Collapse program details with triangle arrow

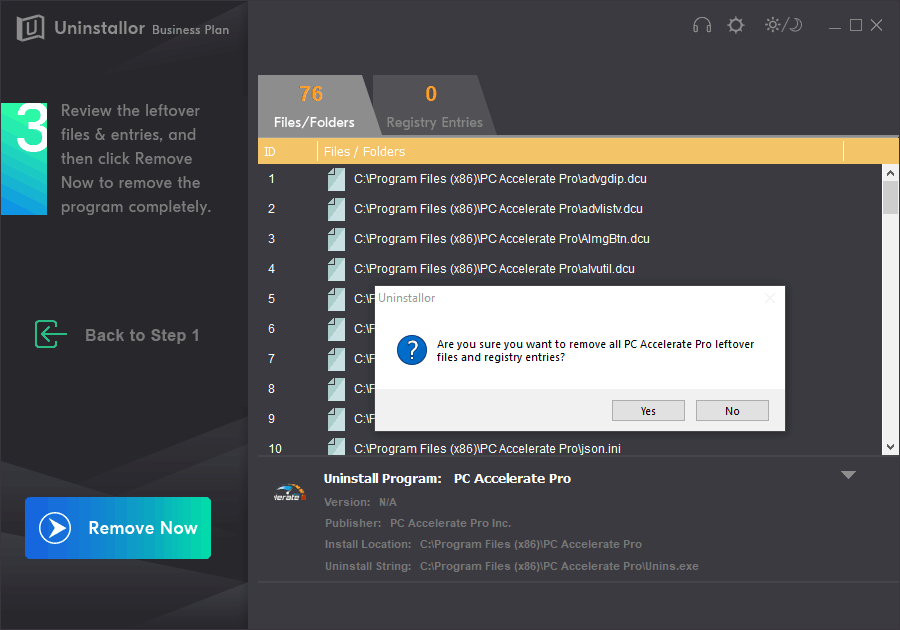coord(848,475)
